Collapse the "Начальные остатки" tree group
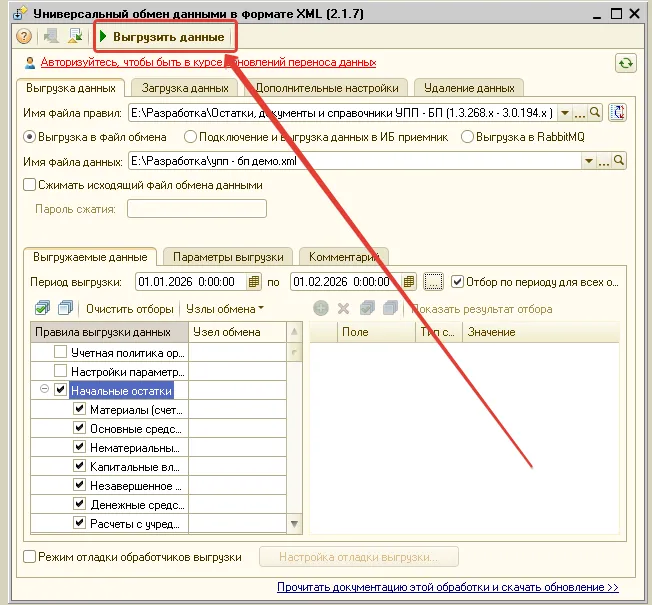The width and height of the screenshot is (652, 605). coord(45,390)
